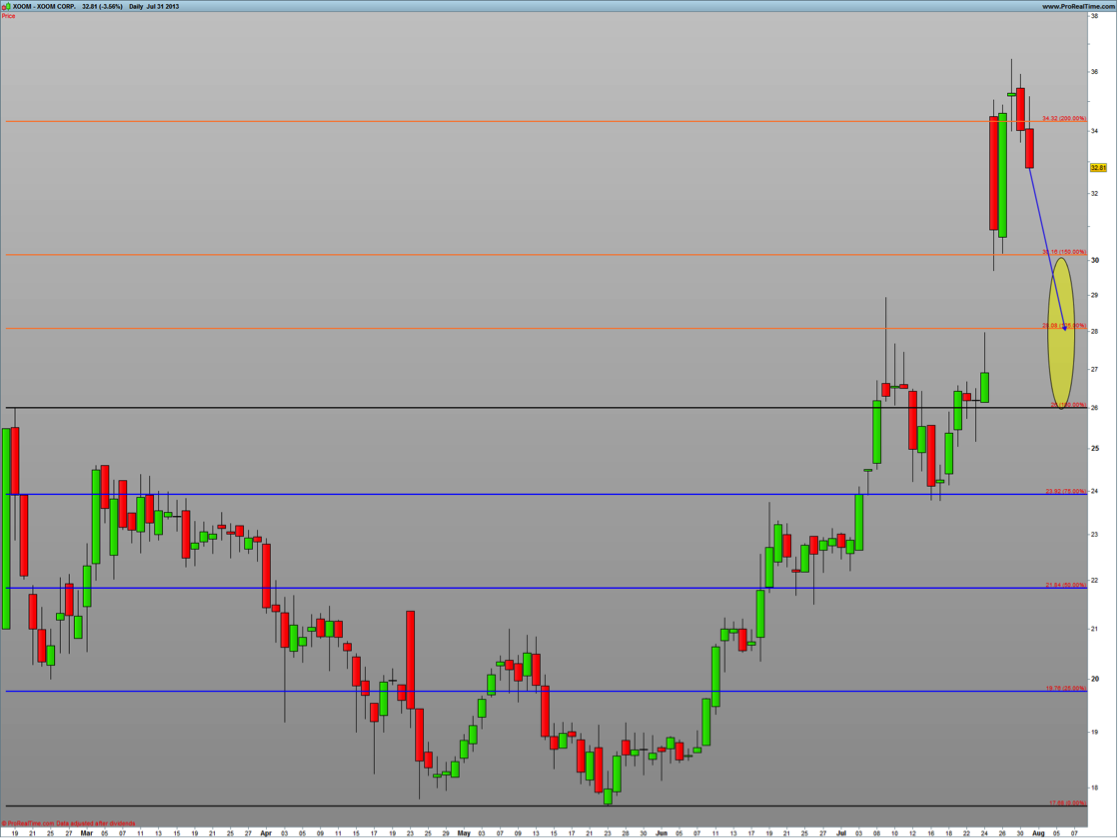Viewport: 1118px width, 838px height.
Task: Click 'Jun' on the date axis
Action: point(661,832)
